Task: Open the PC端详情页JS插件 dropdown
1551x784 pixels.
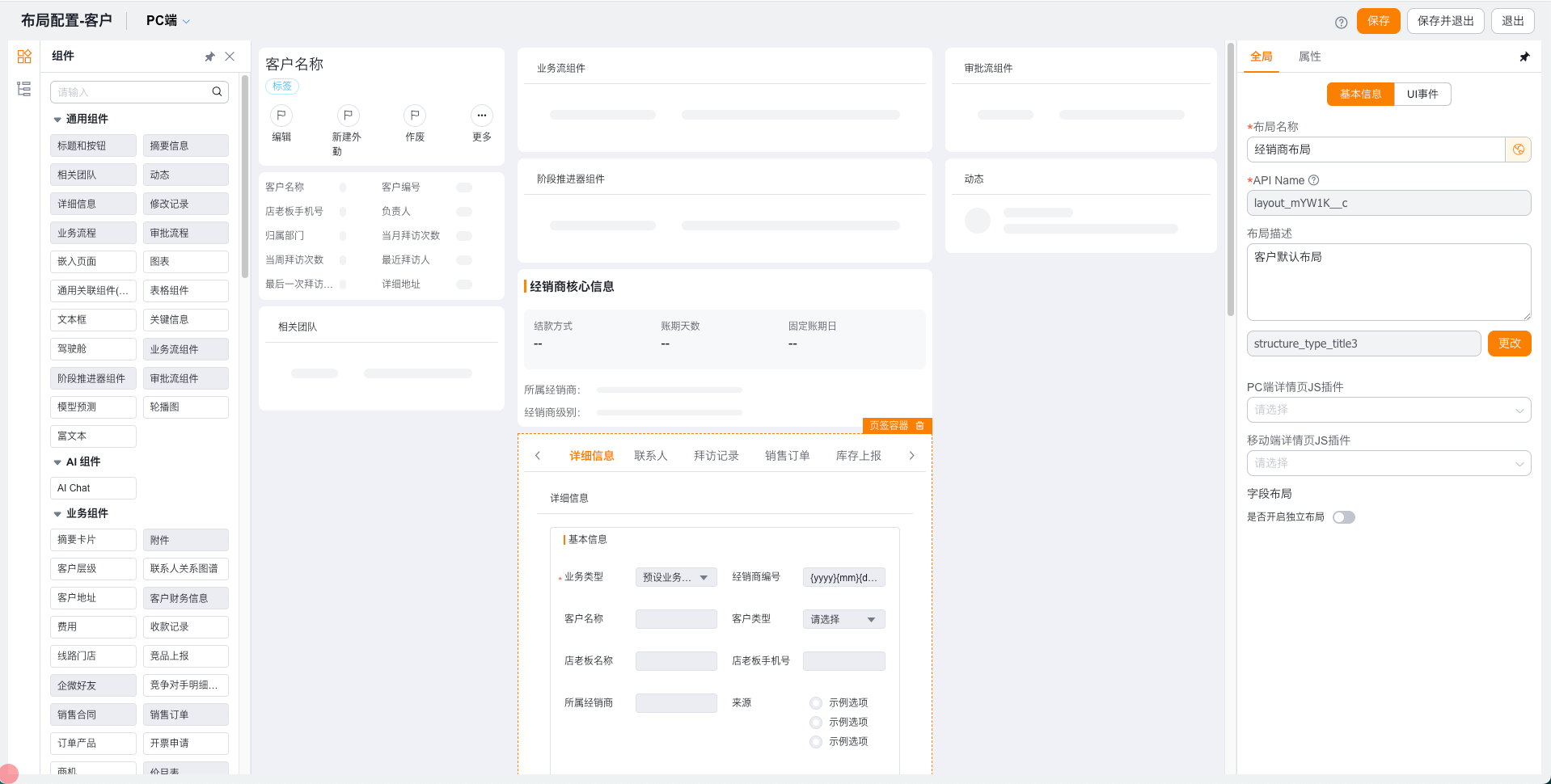Action: pyautogui.click(x=1388, y=410)
